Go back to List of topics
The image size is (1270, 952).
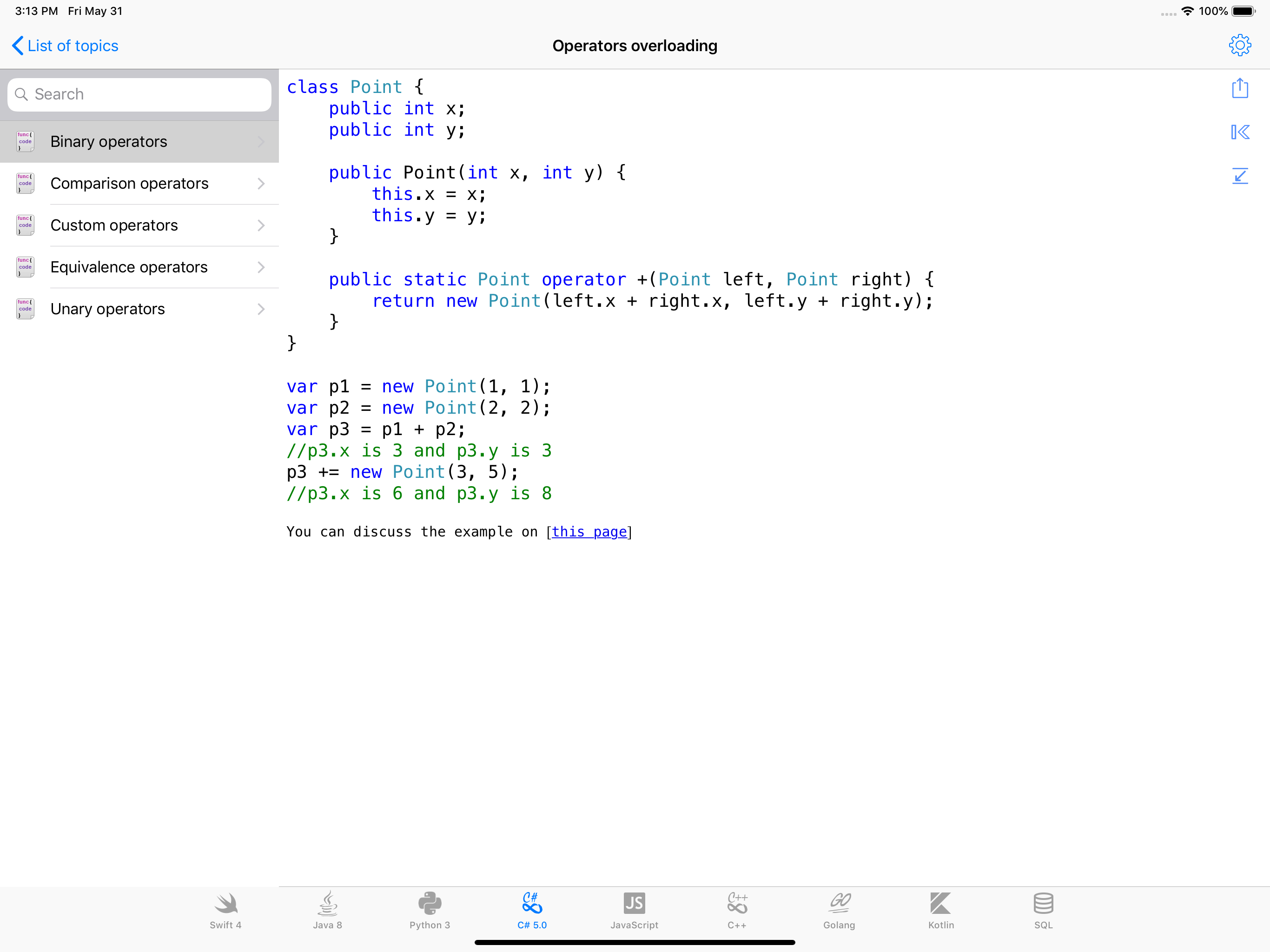pos(66,46)
